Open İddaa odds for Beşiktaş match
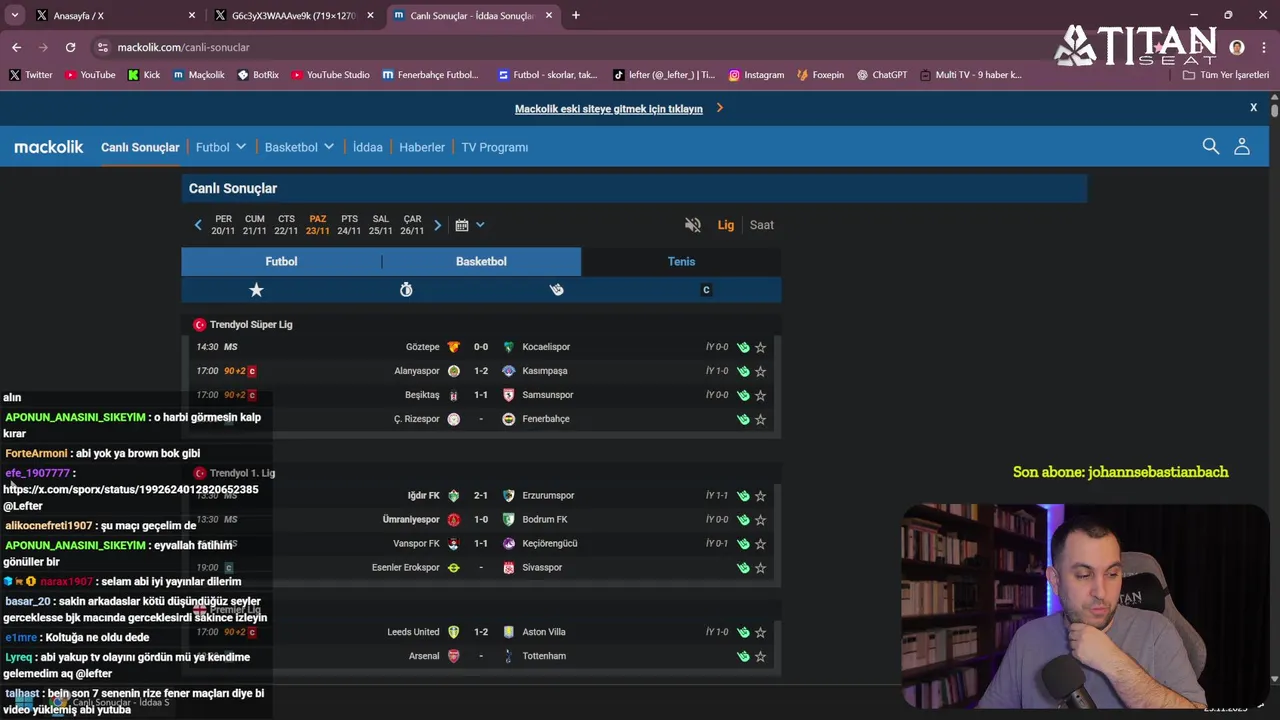The height and width of the screenshot is (720, 1280). pos(743,395)
